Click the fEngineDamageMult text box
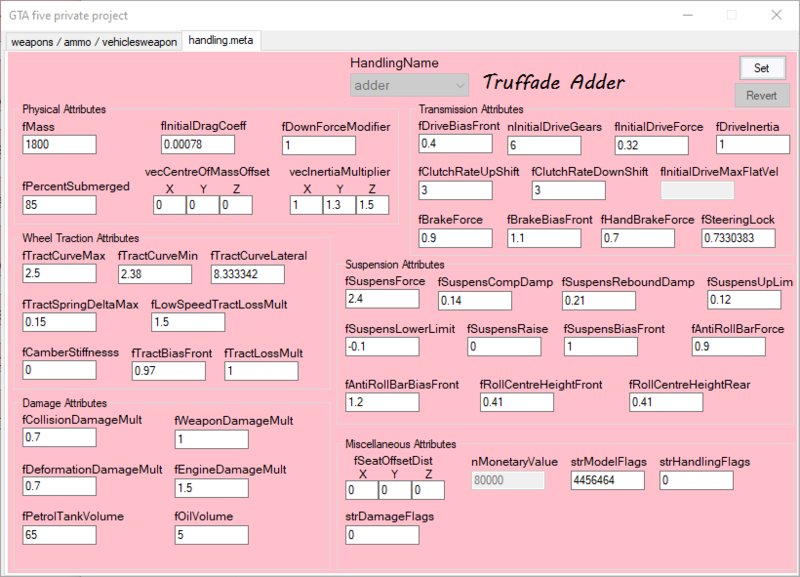The width and height of the screenshot is (800, 577). coord(211,488)
